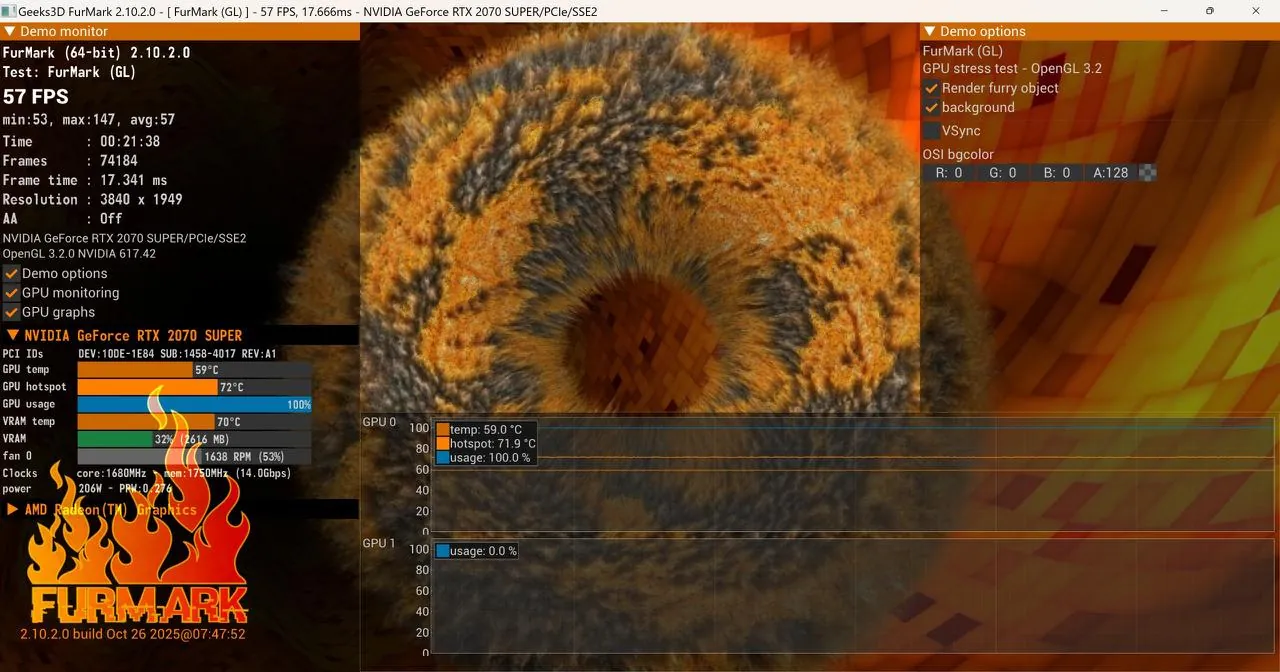Enable the VSync checkbox

(931, 130)
